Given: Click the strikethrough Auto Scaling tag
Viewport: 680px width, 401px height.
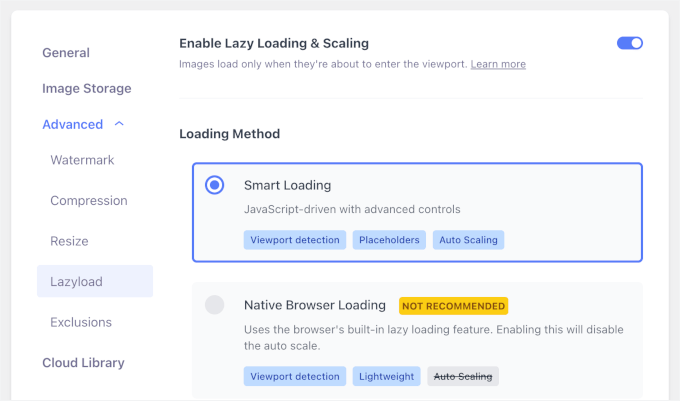Looking at the screenshot, I should 463,376.
